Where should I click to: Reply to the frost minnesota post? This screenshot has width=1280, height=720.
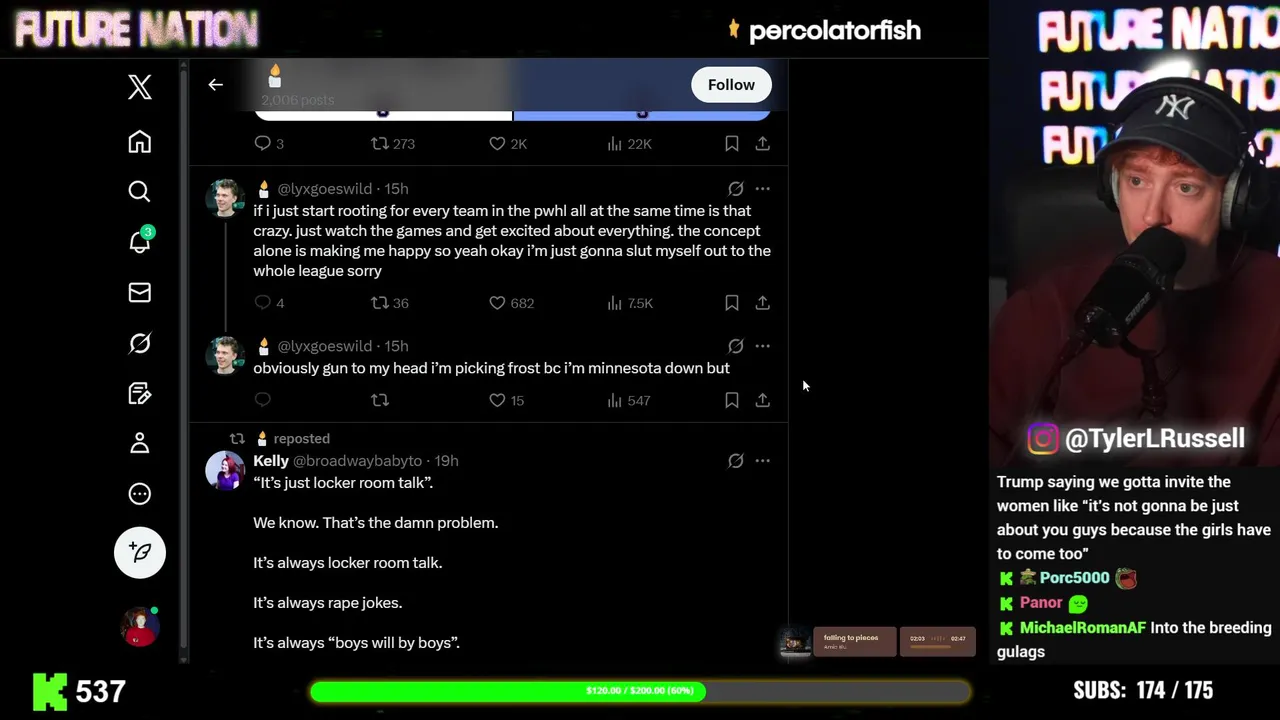pyautogui.click(x=262, y=400)
